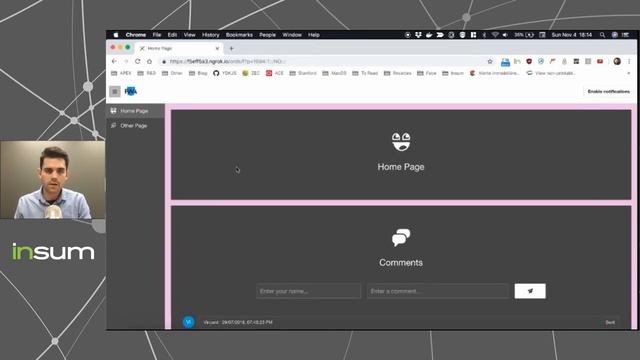Go forward with browser forward arrow

coord(126,61)
